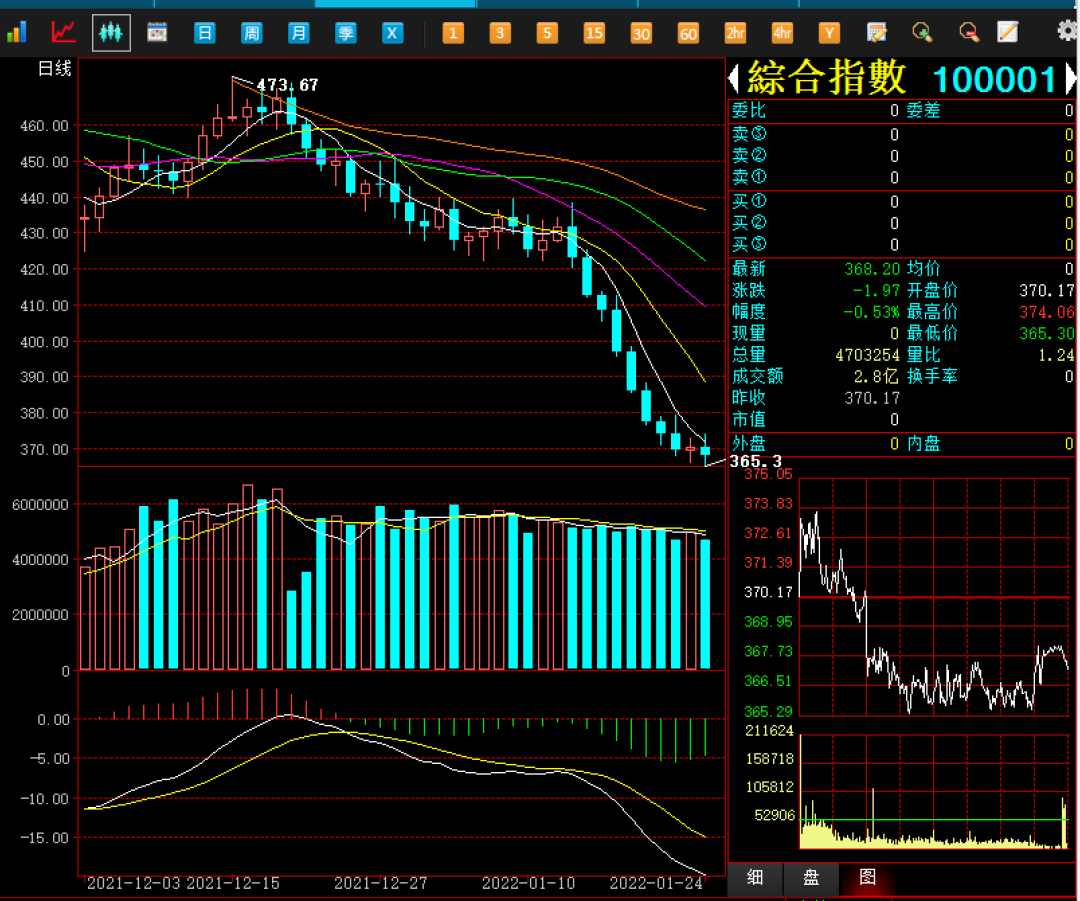Open the 盘 tab
The height and width of the screenshot is (901, 1080).
811,878
